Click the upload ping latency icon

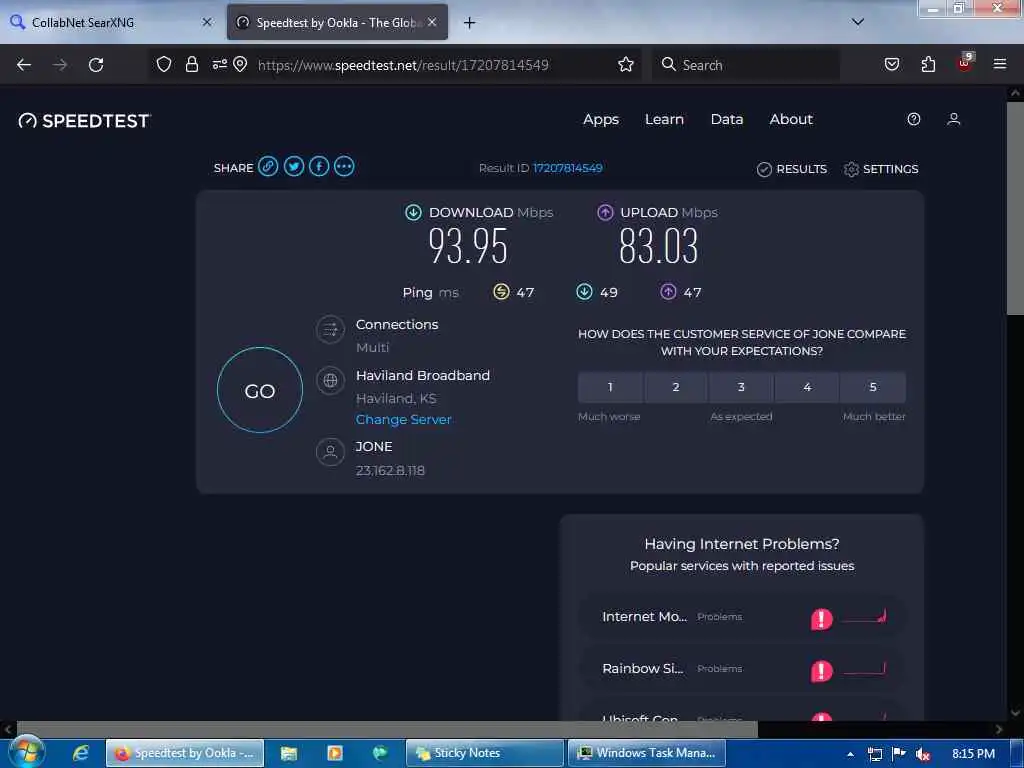point(668,291)
